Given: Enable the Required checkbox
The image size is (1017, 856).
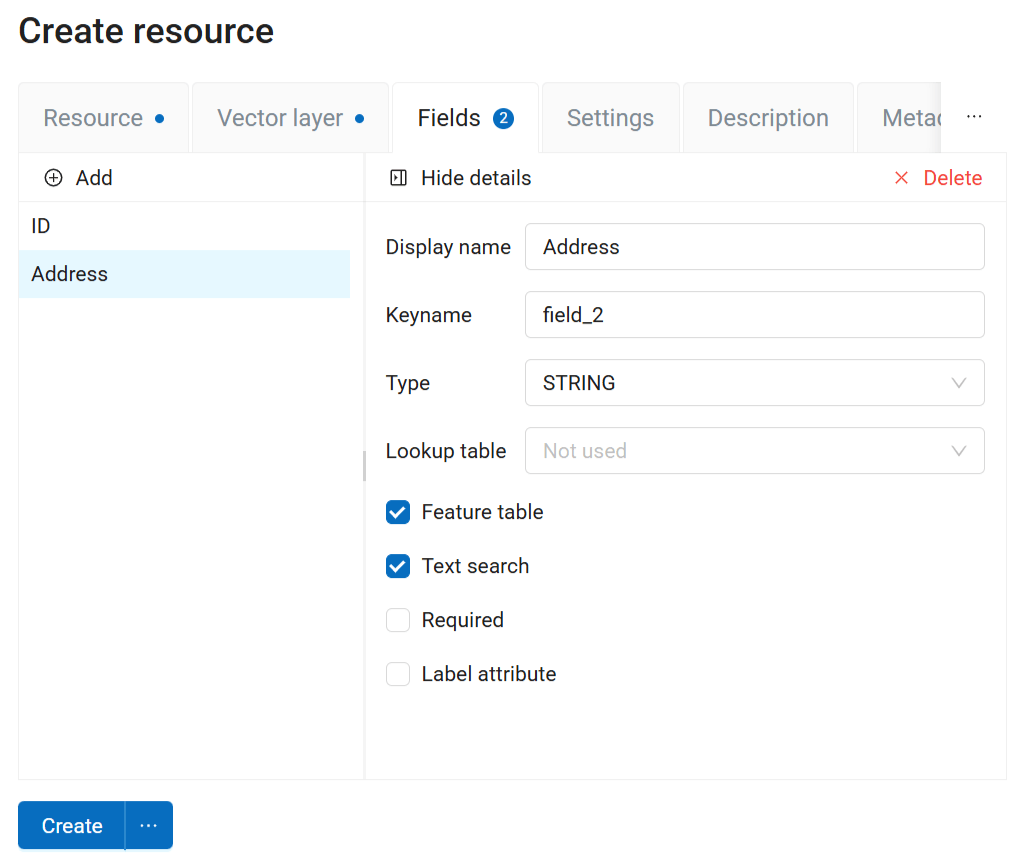Looking at the screenshot, I should point(398,620).
